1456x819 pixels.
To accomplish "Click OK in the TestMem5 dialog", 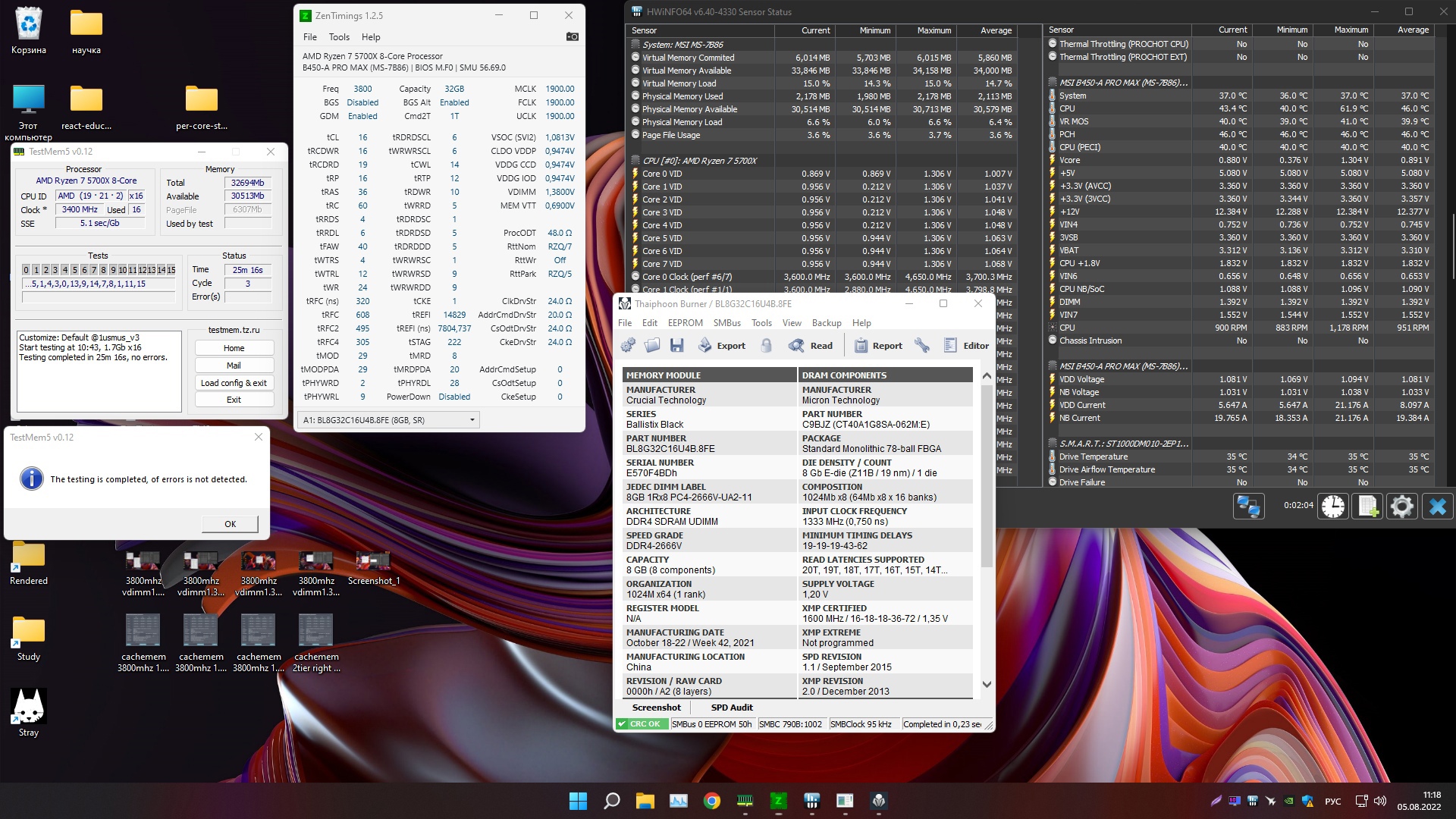I will [x=230, y=524].
